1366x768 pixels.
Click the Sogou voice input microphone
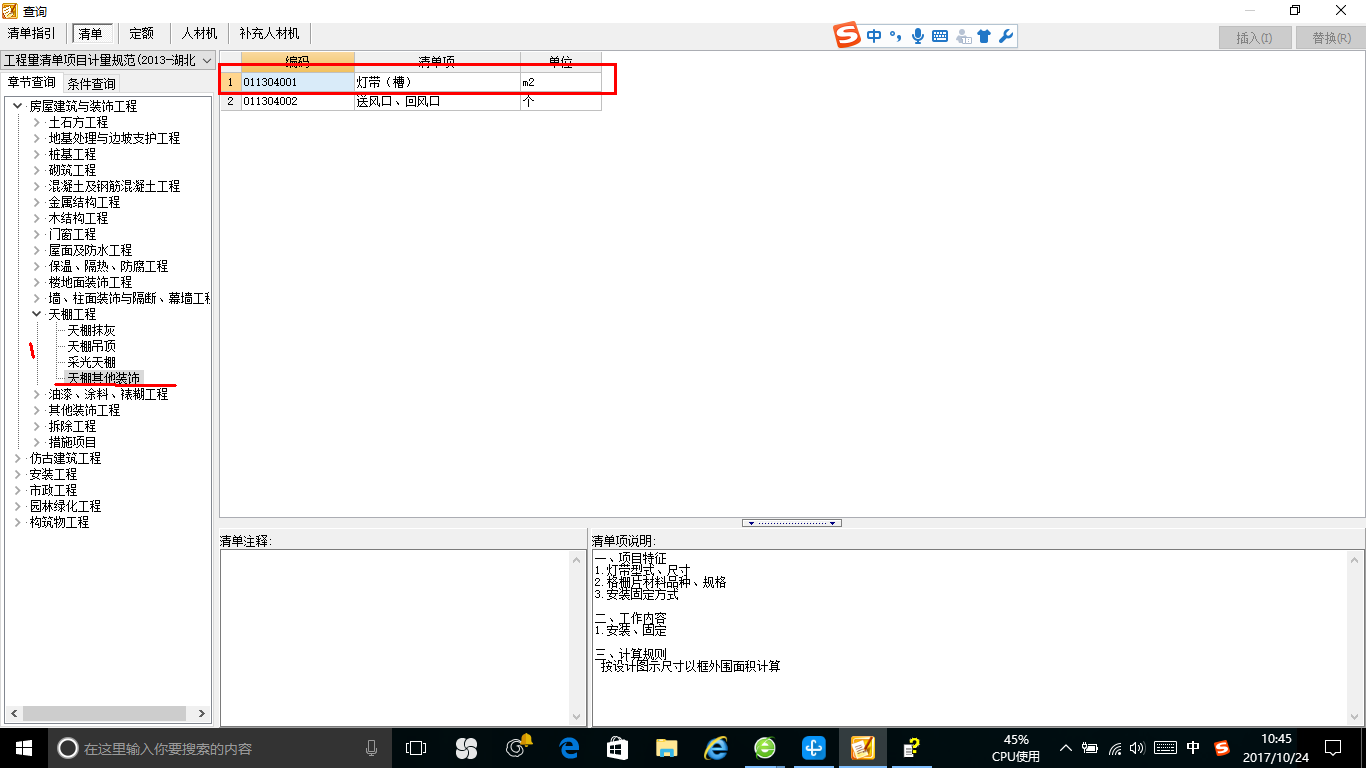click(918, 36)
